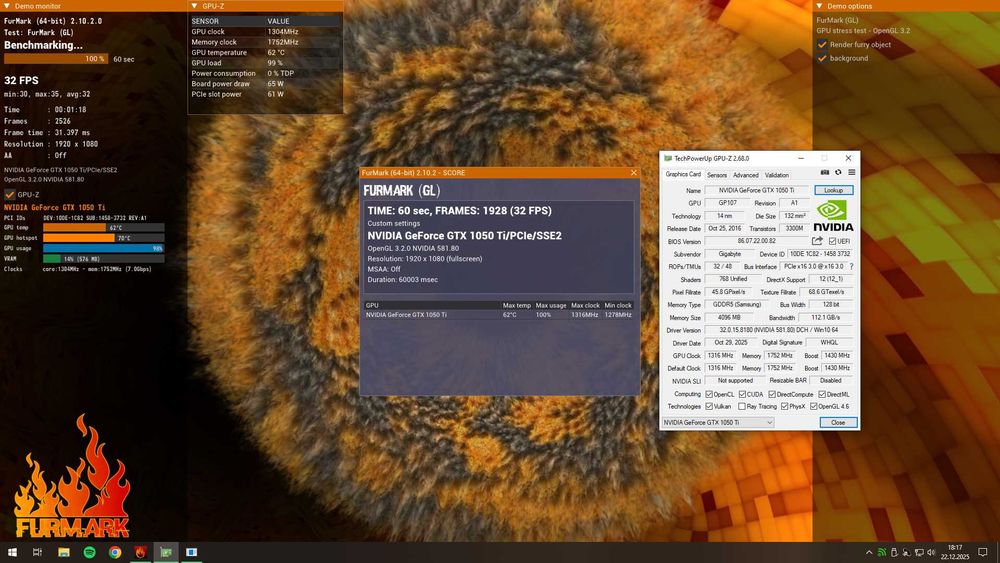
Task: Click the benchmark 100% progress bar
Action: (x=56, y=59)
